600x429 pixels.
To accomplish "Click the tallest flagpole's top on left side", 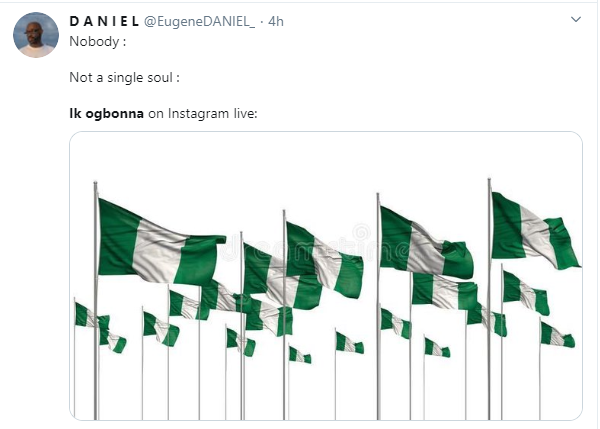I will [x=95, y=186].
